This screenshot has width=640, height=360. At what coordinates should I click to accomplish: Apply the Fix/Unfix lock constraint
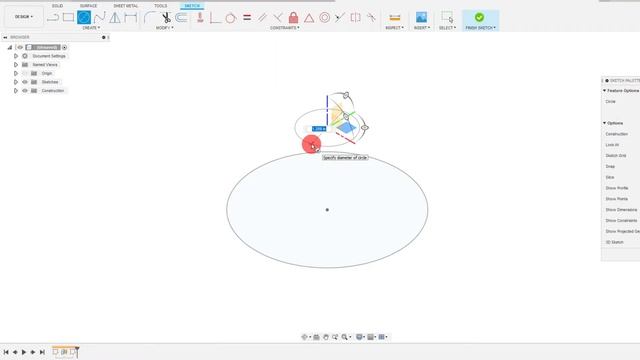coord(293,18)
